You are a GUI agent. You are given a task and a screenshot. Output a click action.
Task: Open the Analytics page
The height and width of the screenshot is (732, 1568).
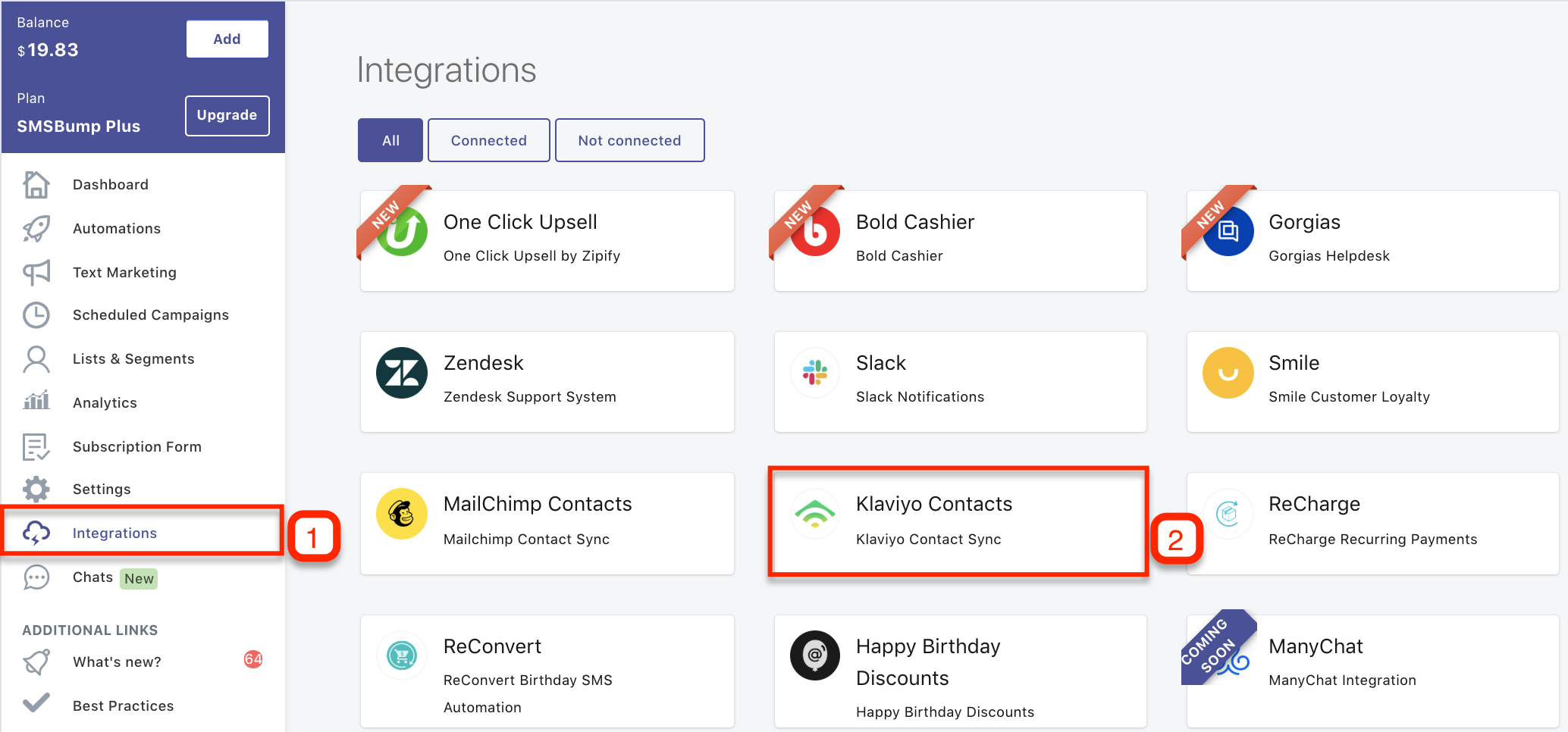(x=105, y=403)
